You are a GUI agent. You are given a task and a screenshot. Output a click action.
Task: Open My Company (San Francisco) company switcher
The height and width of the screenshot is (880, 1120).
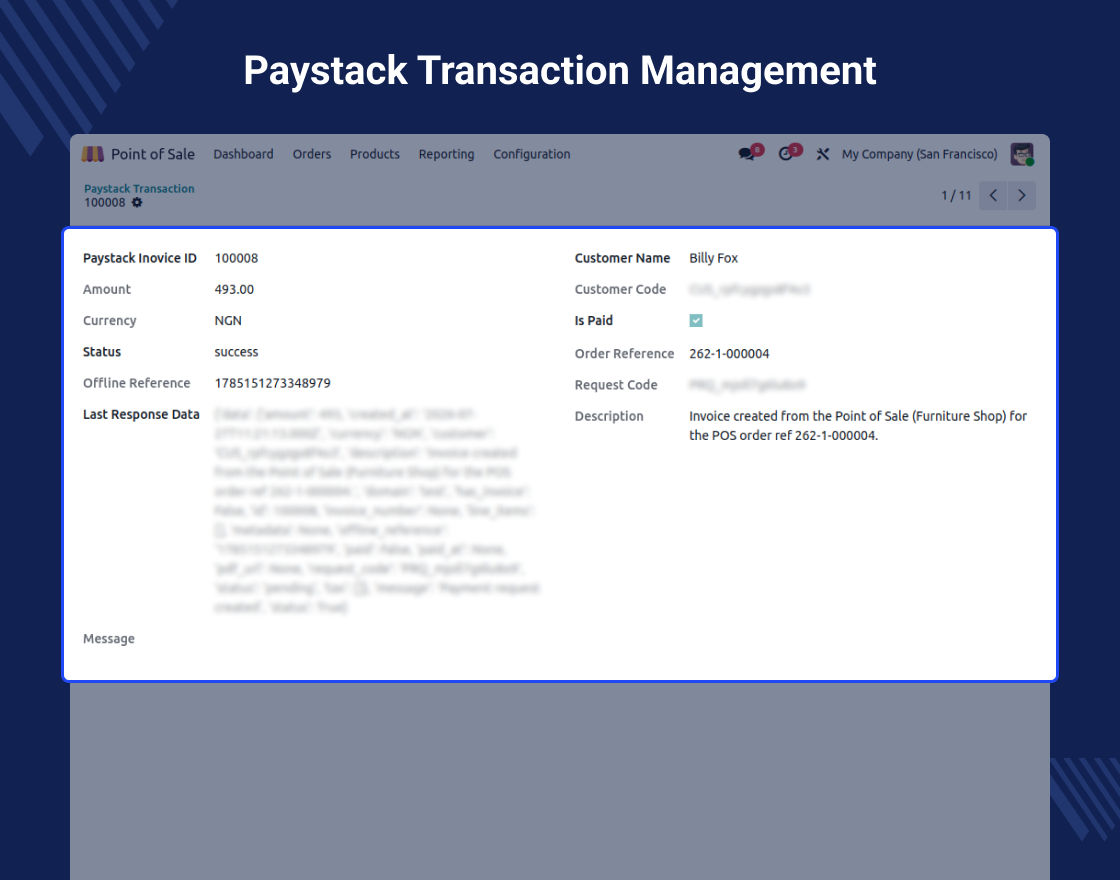pyautogui.click(x=919, y=154)
